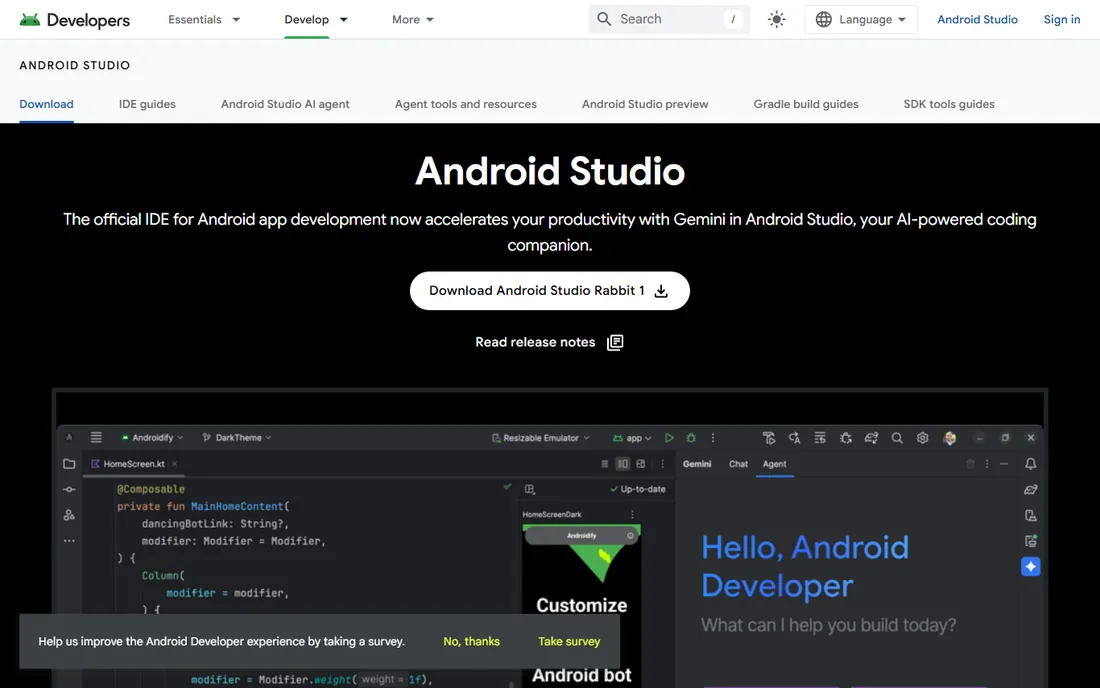Click the editor code-only view icon
Image resolution: width=1100 pixels, height=688 pixels.
click(605, 464)
